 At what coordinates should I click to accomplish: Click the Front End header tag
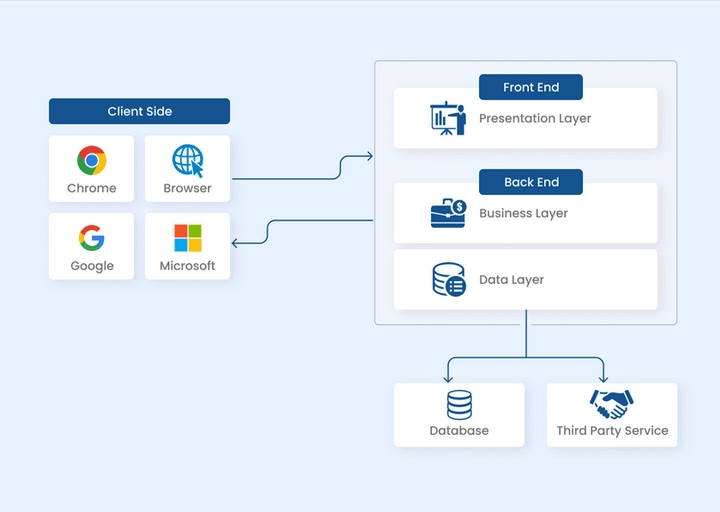click(x=530, y=87)
